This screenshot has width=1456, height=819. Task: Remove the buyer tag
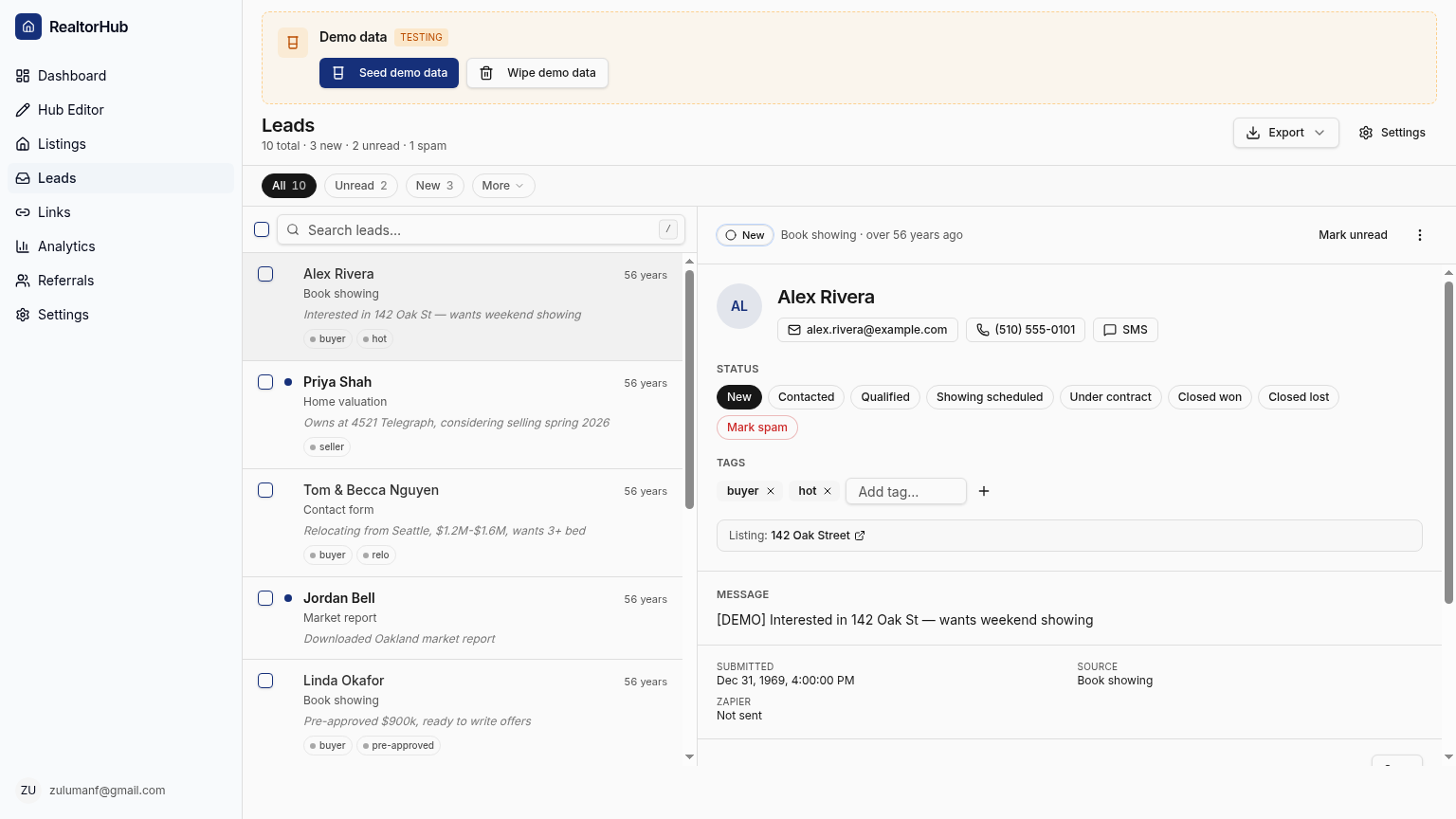[x=771, y=491]
